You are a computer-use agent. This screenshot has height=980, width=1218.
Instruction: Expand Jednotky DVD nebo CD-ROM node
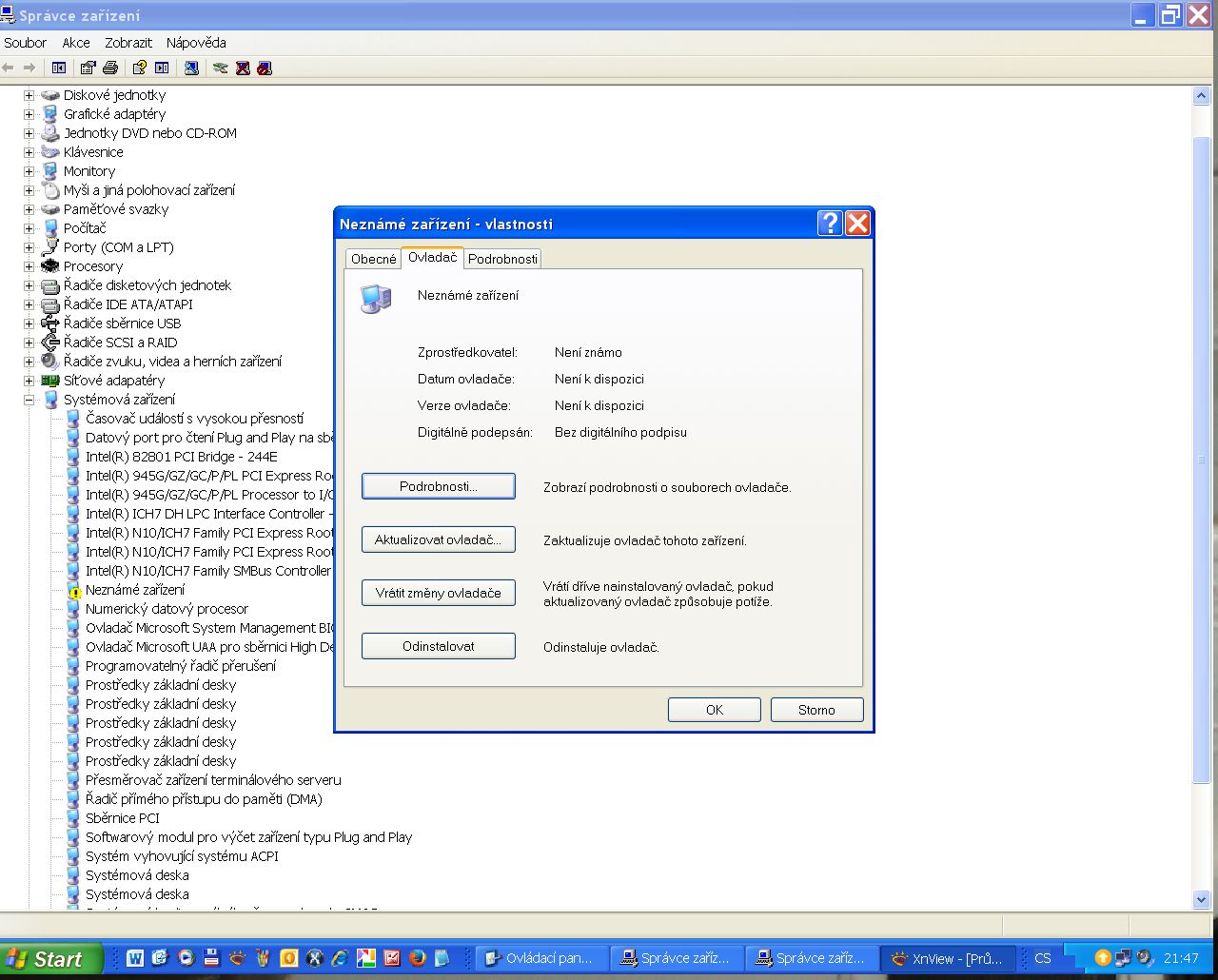tap(29, 133)
